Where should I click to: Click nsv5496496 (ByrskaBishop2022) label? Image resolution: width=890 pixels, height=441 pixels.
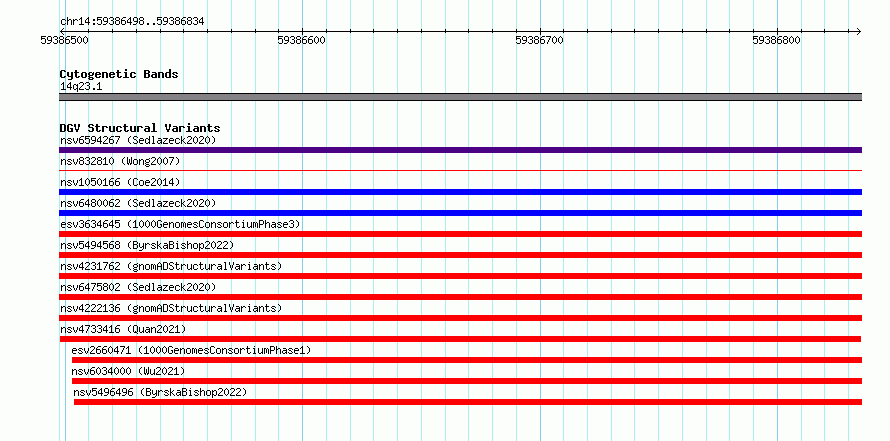point(161,392)
